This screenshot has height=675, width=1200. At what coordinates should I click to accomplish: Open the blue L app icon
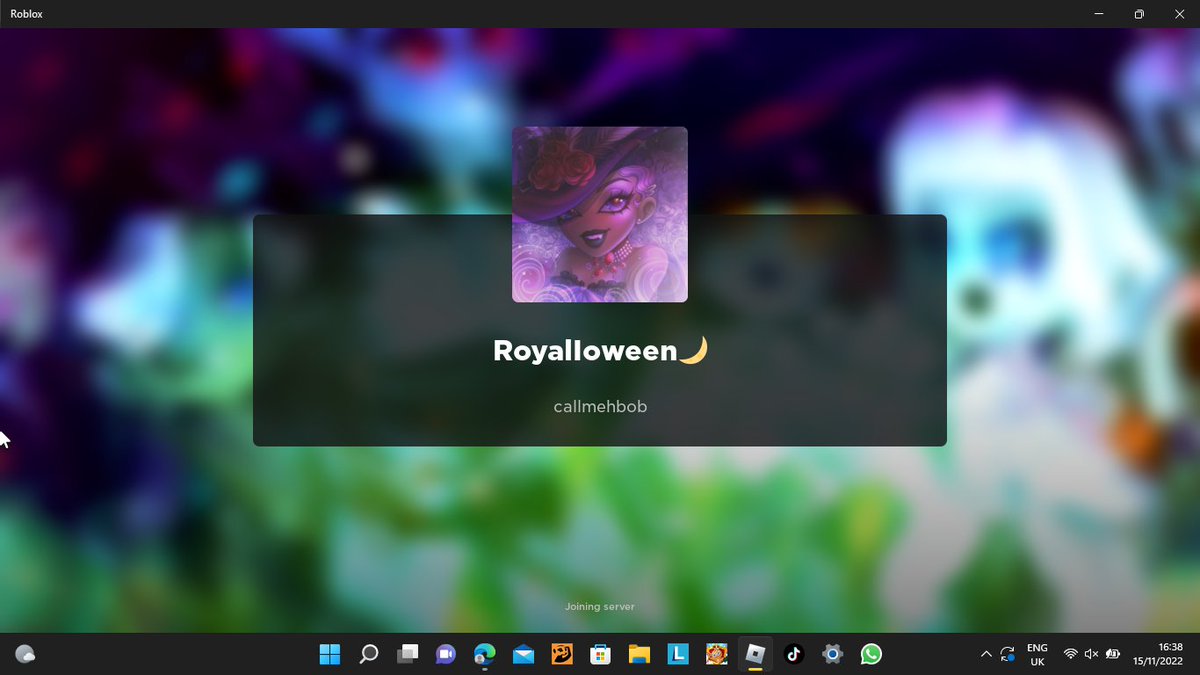pyautogui.click(x=678, y=654)
